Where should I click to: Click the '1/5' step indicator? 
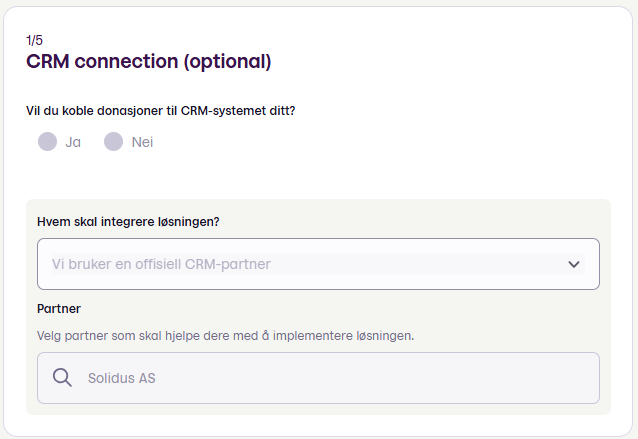(x=34, y=40)
